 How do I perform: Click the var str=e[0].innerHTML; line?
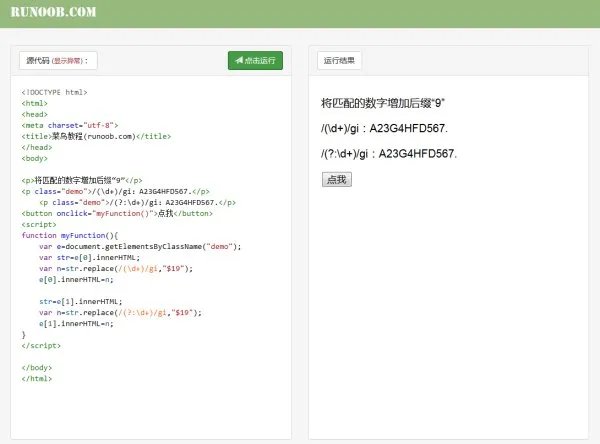[x=90, y=258]
